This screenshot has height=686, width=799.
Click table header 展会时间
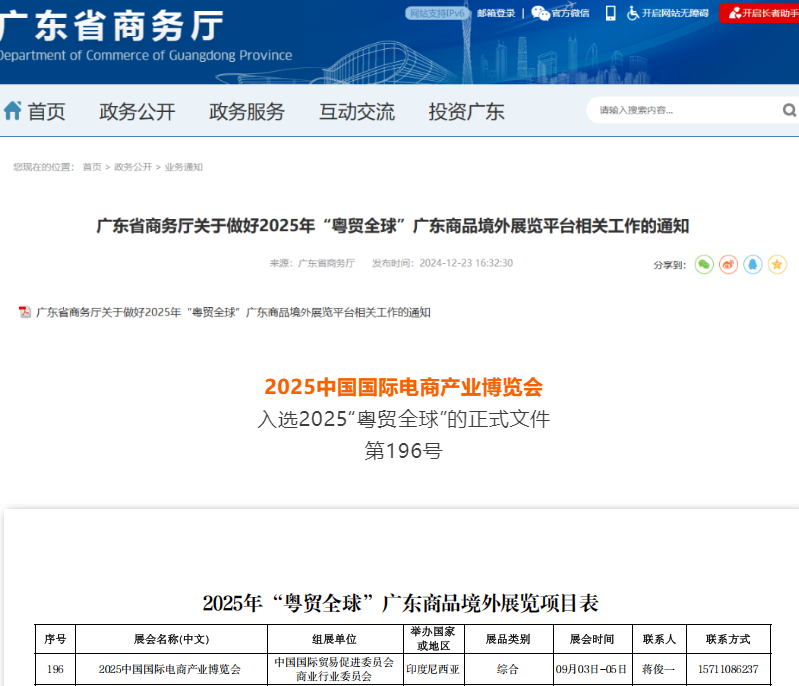pyautogui.click(x=592, y=639)
